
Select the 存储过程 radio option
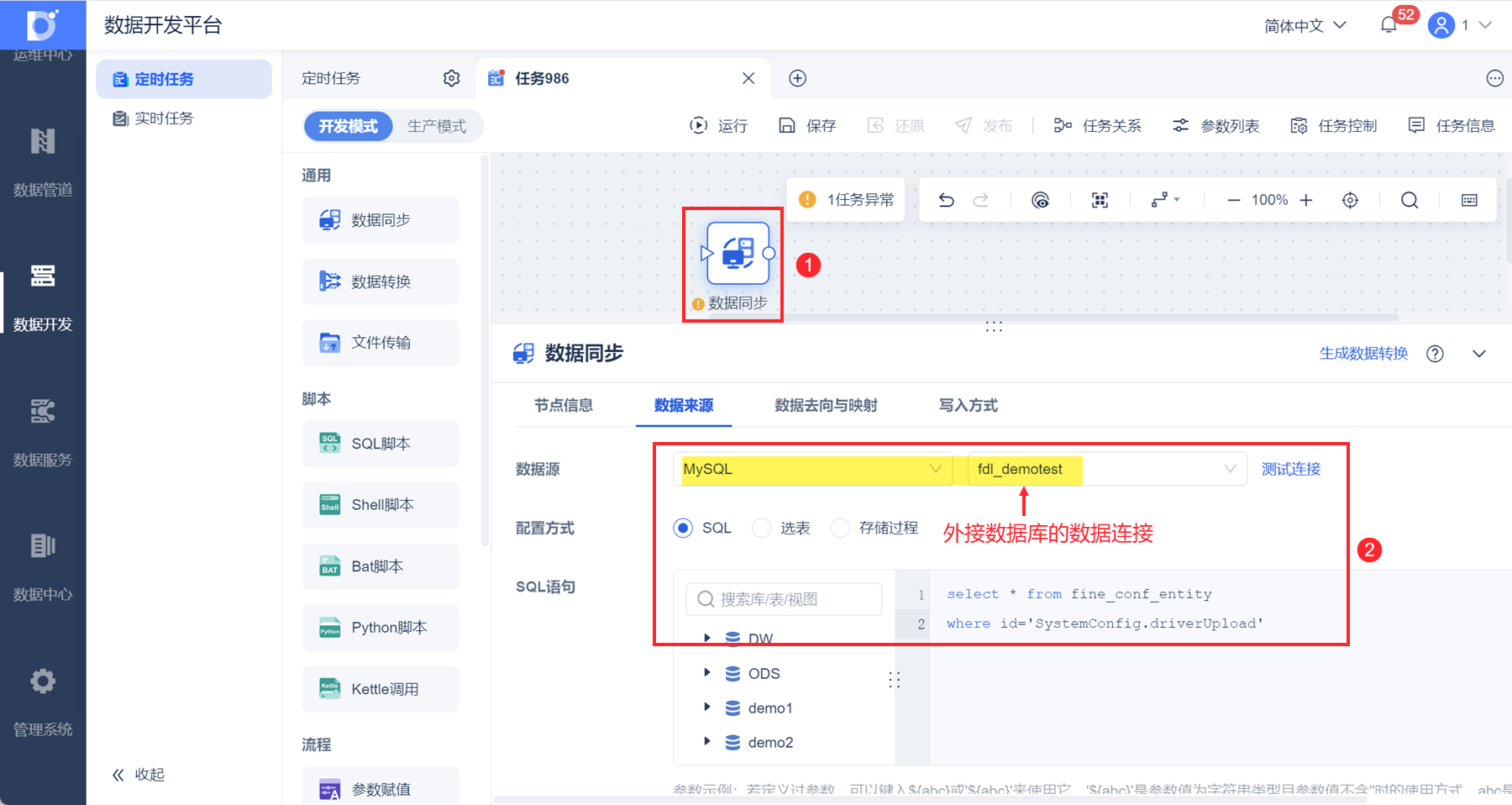point(840,528)
